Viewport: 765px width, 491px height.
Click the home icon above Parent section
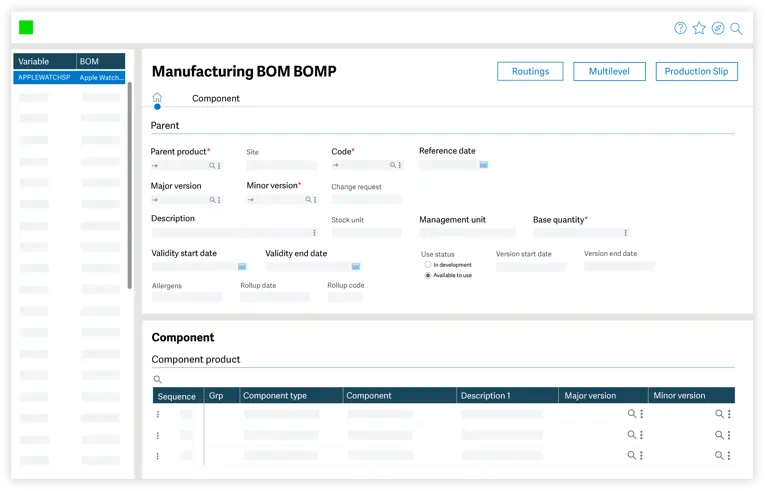click(157, 98)
